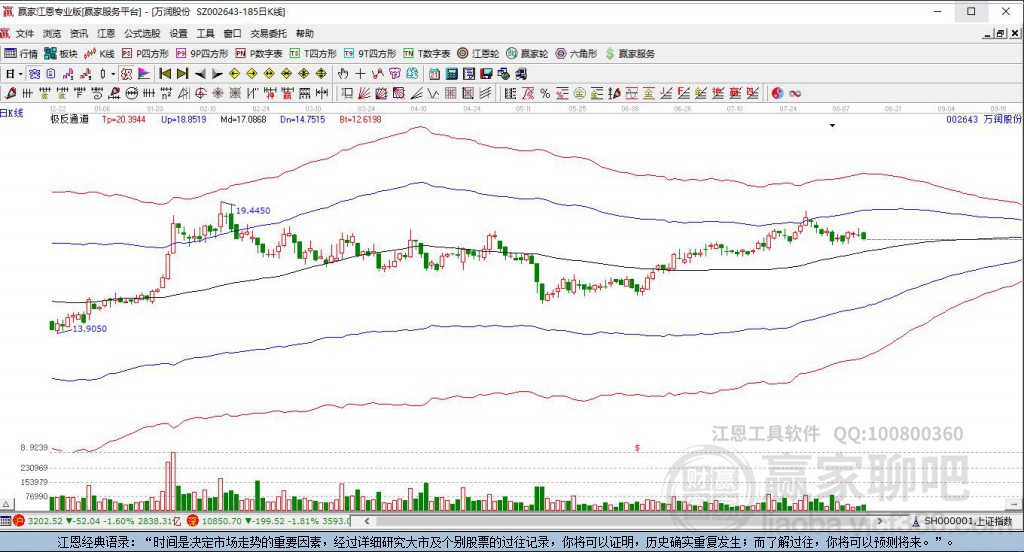Click the infinity symbol icon
This screenshot has width=1024, height=552.
pyautogui.click(x=795, y=93)
